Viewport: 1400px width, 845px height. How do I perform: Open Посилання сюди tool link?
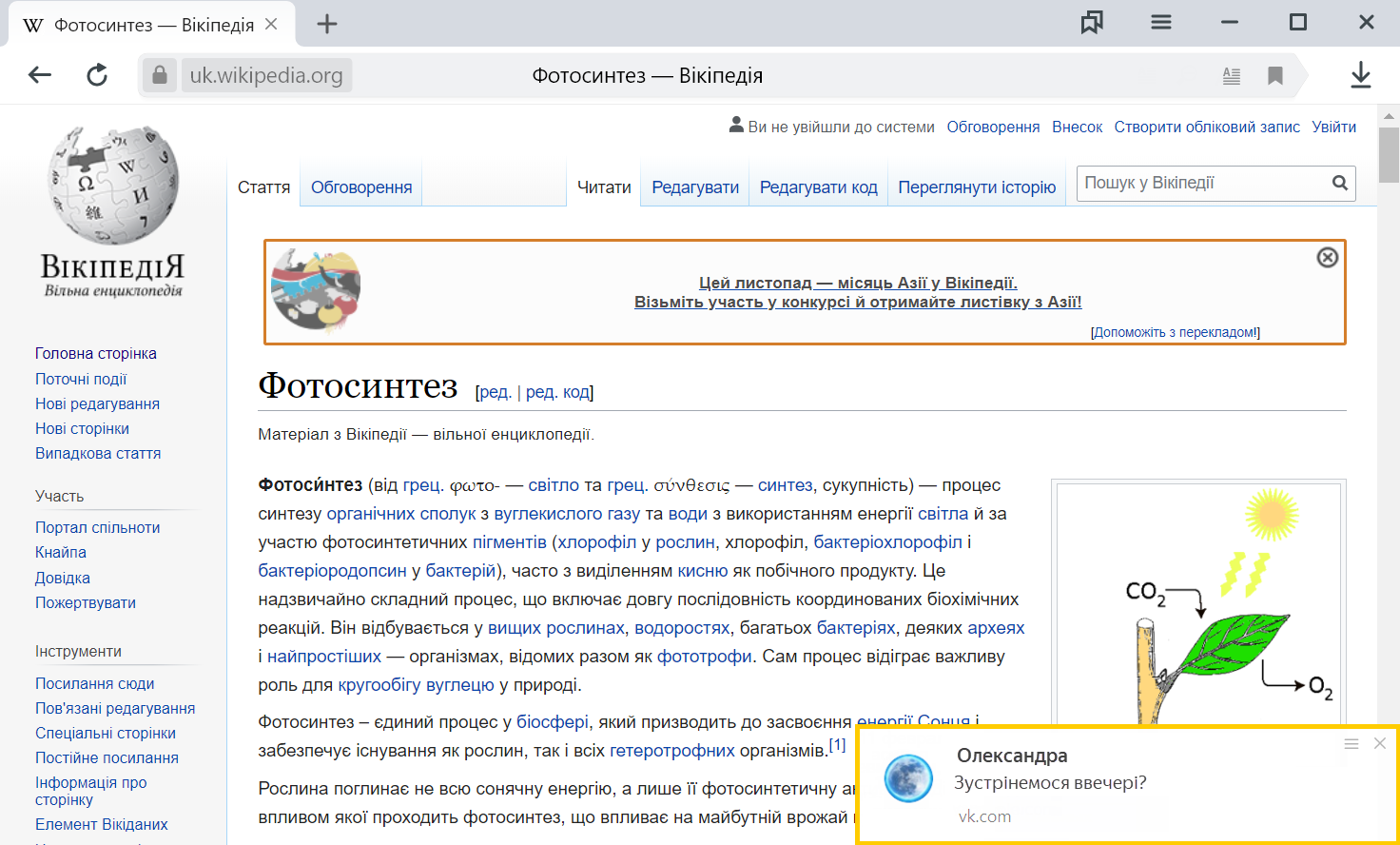(94, 683)
